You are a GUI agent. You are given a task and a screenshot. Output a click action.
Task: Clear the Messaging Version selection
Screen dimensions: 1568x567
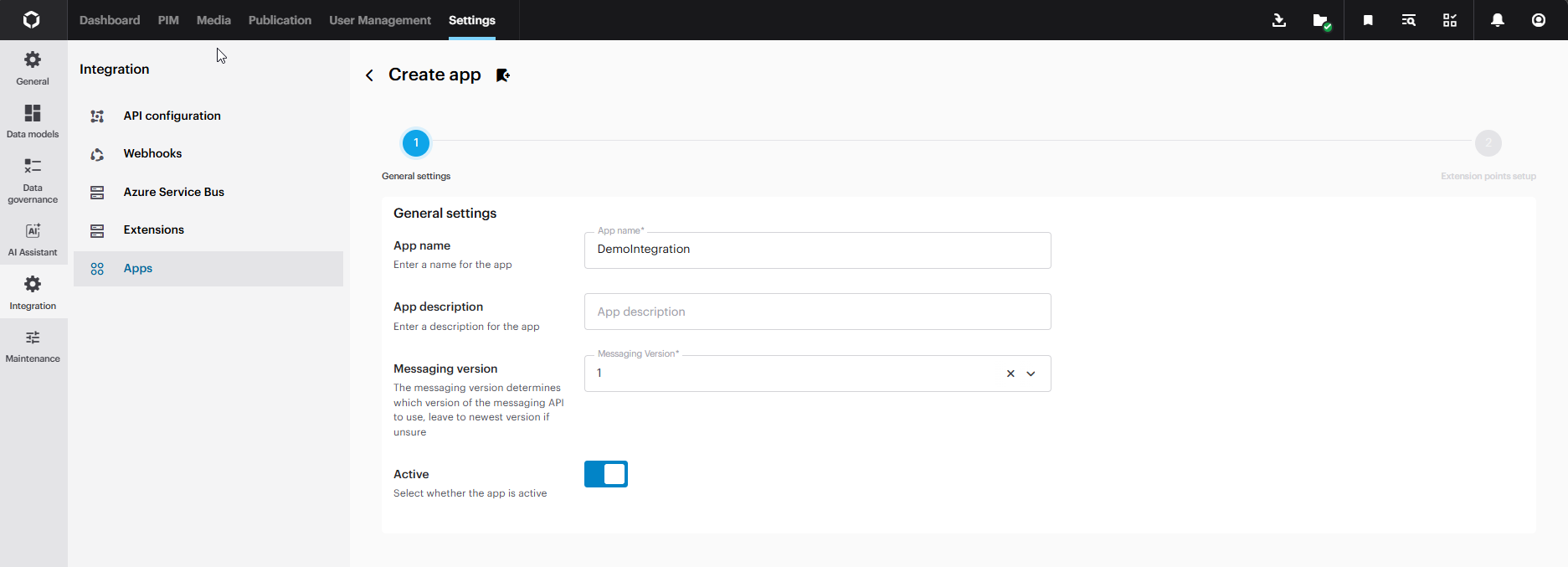tap(1010, 374)
